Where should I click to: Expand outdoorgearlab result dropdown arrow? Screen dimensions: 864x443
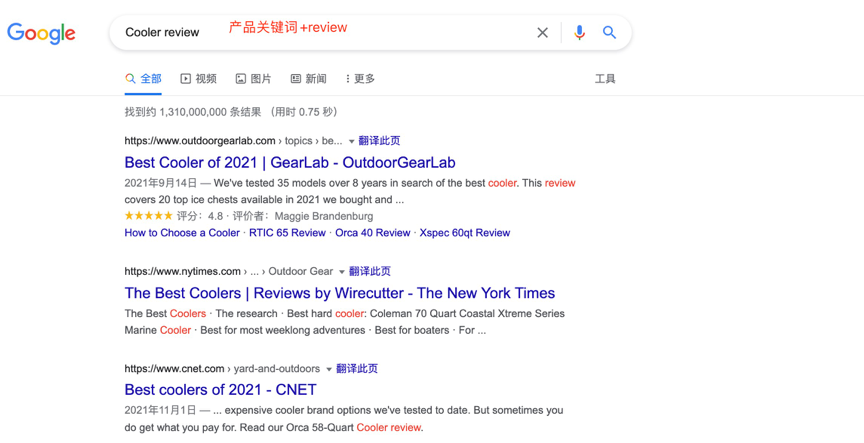pyautogui.click(x=352, y=142)
